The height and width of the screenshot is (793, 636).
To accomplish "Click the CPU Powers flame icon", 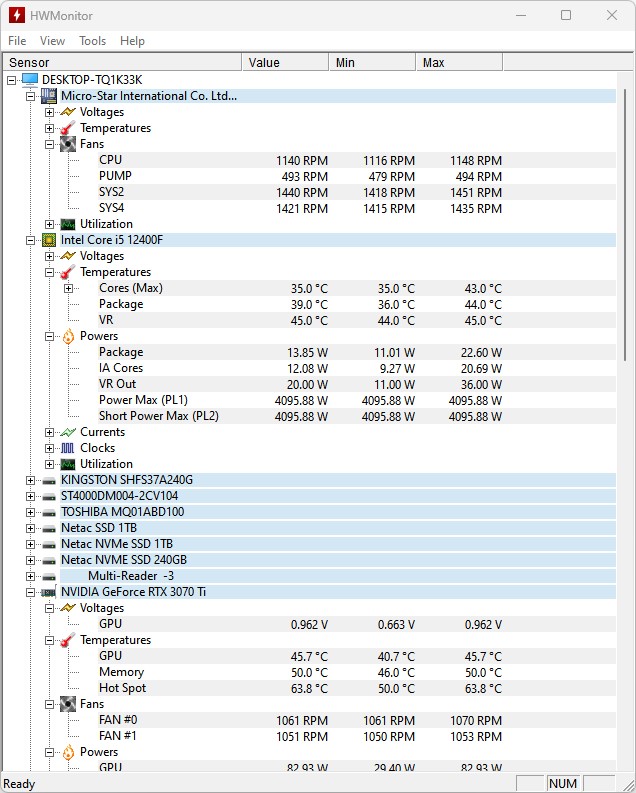I will pos(68,336).
